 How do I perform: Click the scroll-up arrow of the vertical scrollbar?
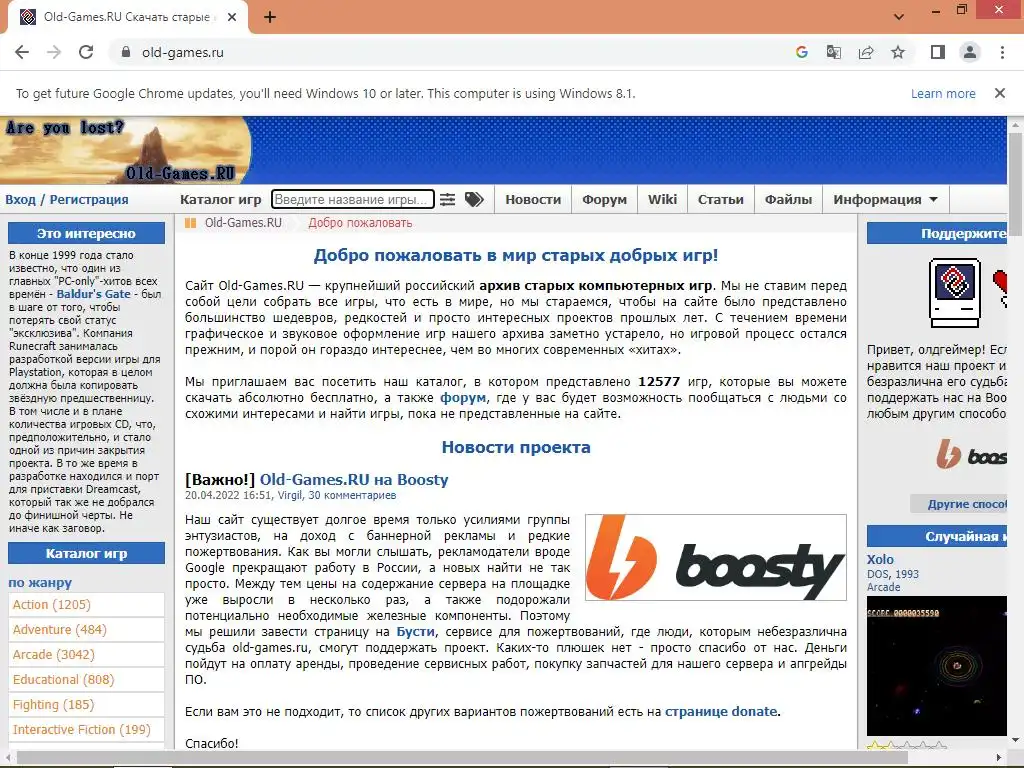click(x=1016, y=123)
